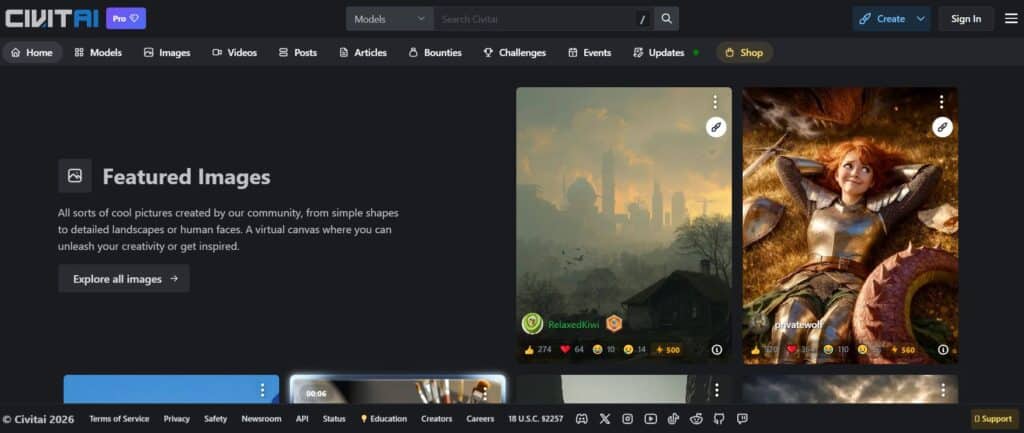React crying on RelaxedKiwi image (14)

[635, 349]
